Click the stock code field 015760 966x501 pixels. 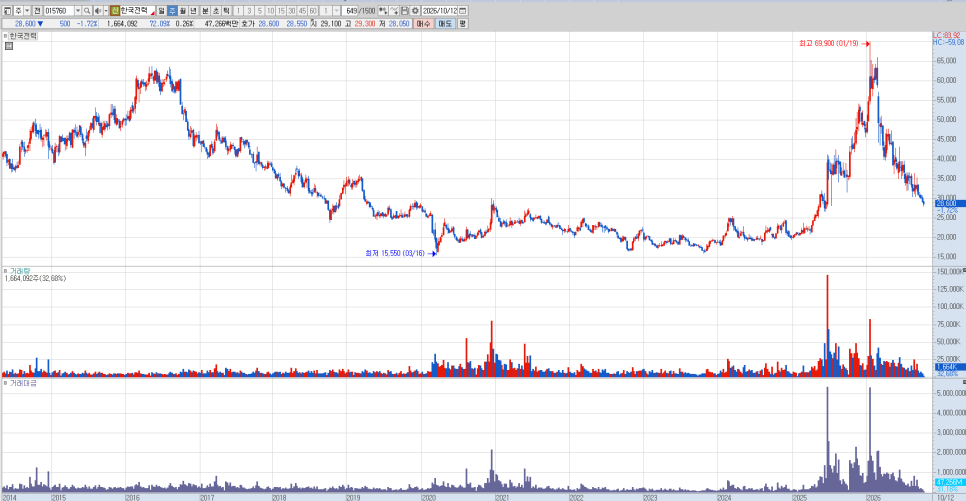[59, 11]
